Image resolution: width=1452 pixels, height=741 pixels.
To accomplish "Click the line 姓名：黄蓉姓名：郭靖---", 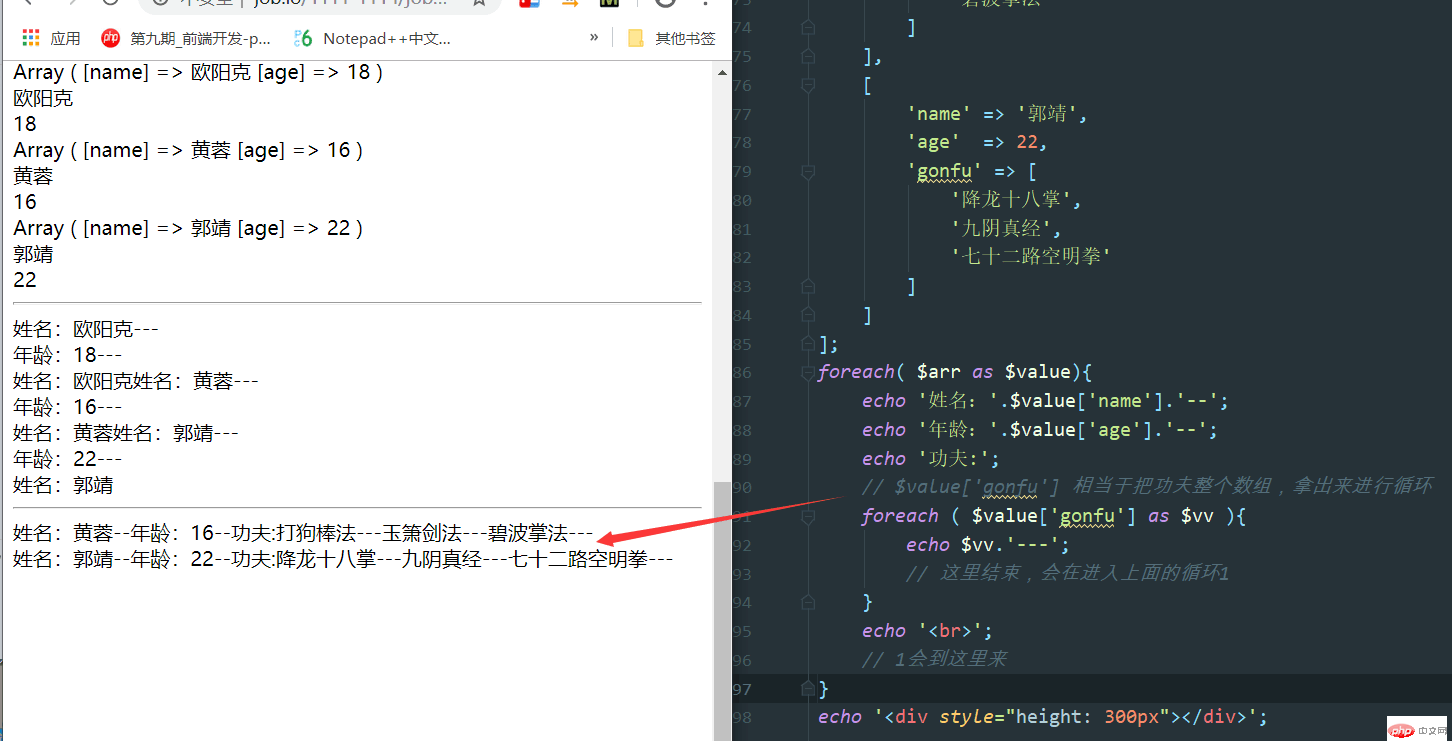I will coord(126,433).
